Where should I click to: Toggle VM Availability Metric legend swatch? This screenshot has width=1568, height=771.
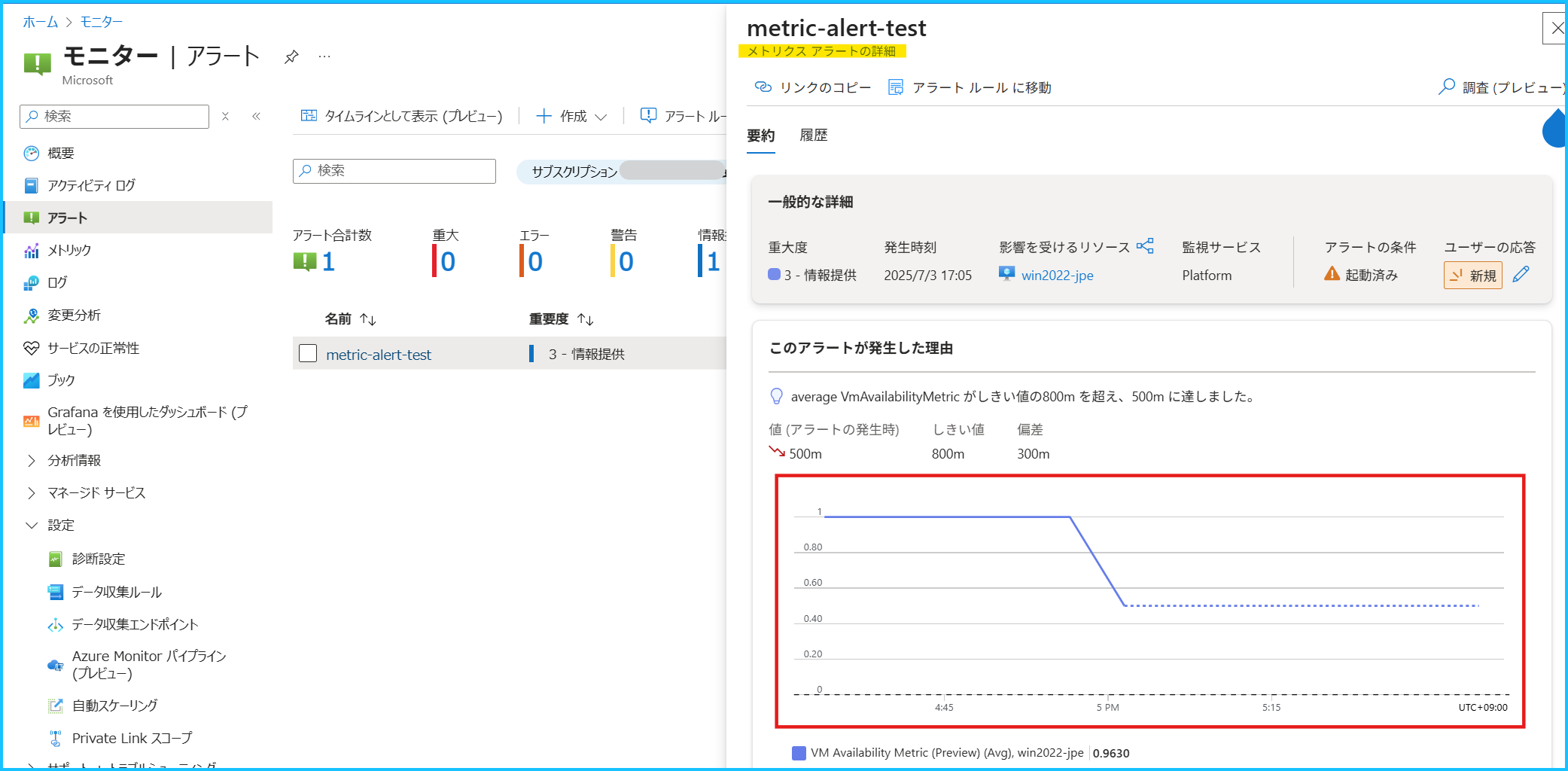click(x=799, y=753)
